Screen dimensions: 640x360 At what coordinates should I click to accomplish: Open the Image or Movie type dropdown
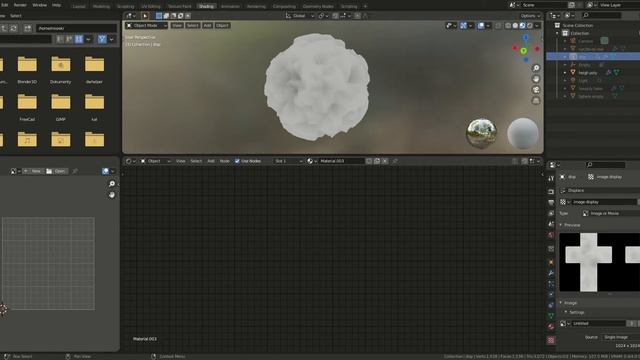point(611,213)
